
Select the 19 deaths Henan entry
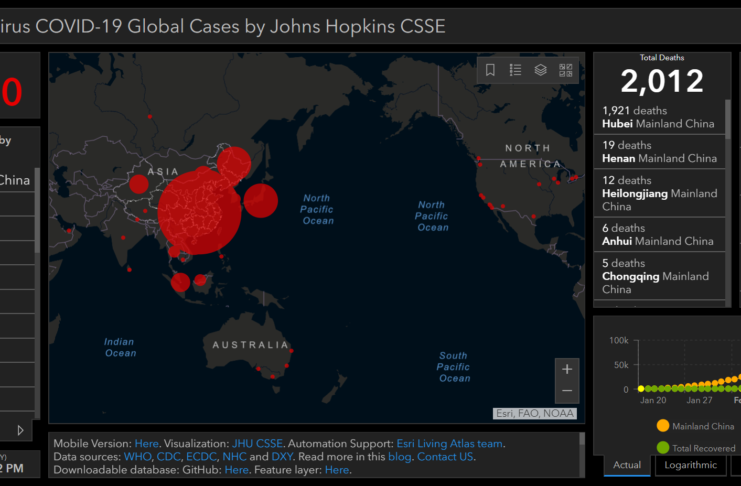(x=659, y=152)
